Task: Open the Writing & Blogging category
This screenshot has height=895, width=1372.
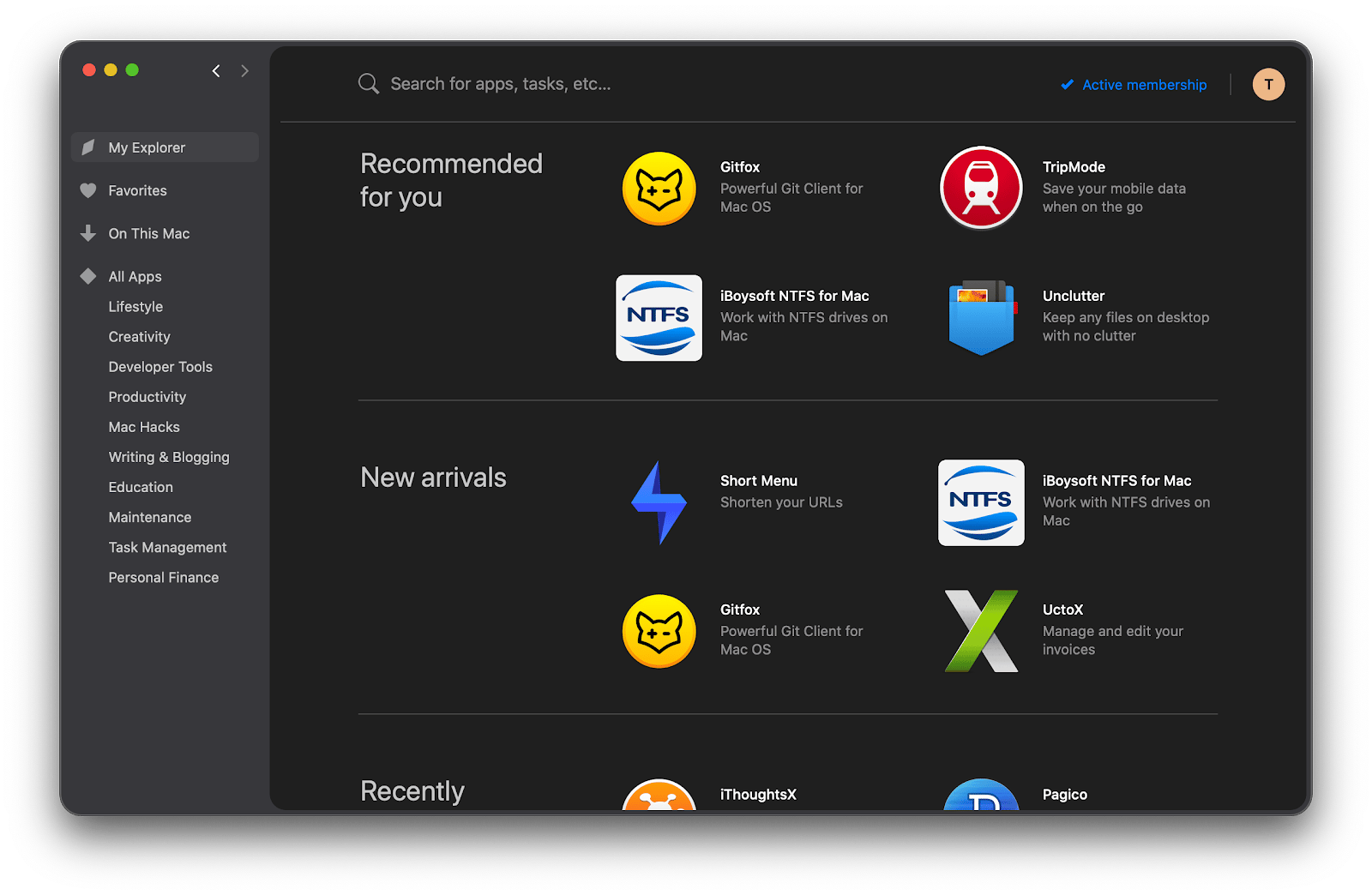Action: point(169,457)
